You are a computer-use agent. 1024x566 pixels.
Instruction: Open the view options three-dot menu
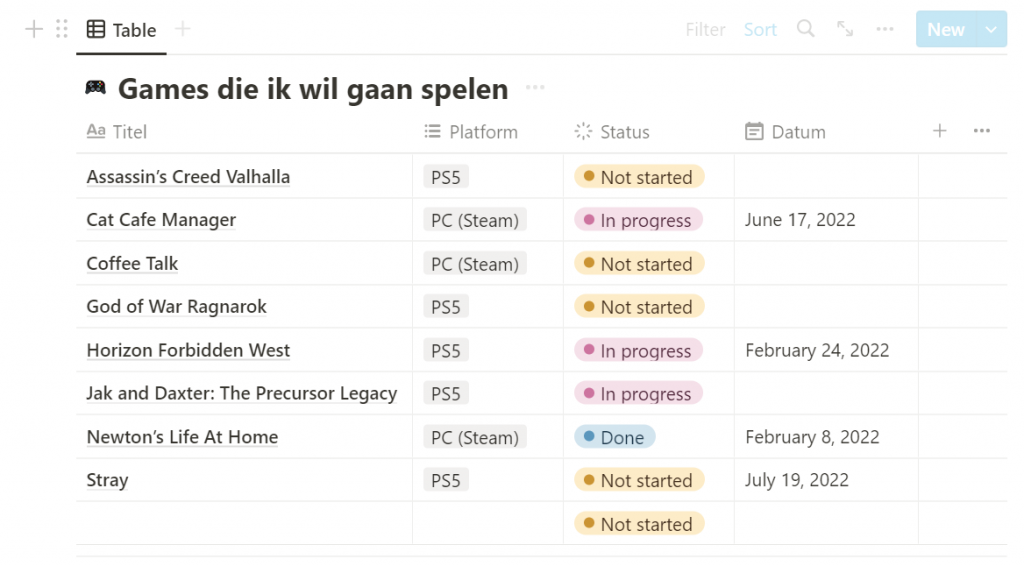tap(885, 29)
